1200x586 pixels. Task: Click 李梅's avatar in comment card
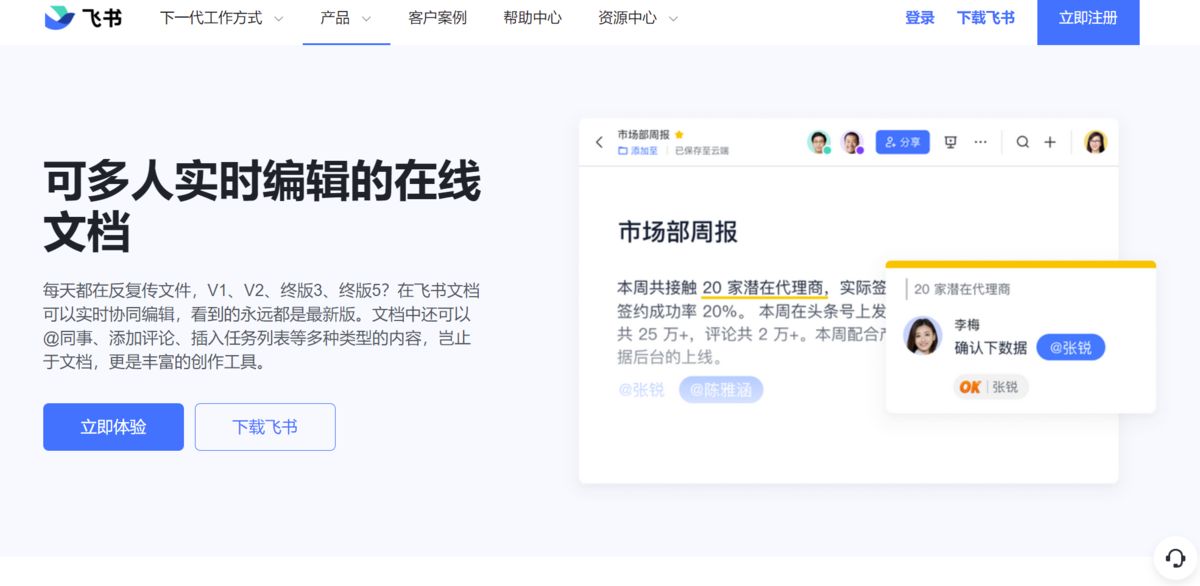pyautogui.click(x=923, y=336)
